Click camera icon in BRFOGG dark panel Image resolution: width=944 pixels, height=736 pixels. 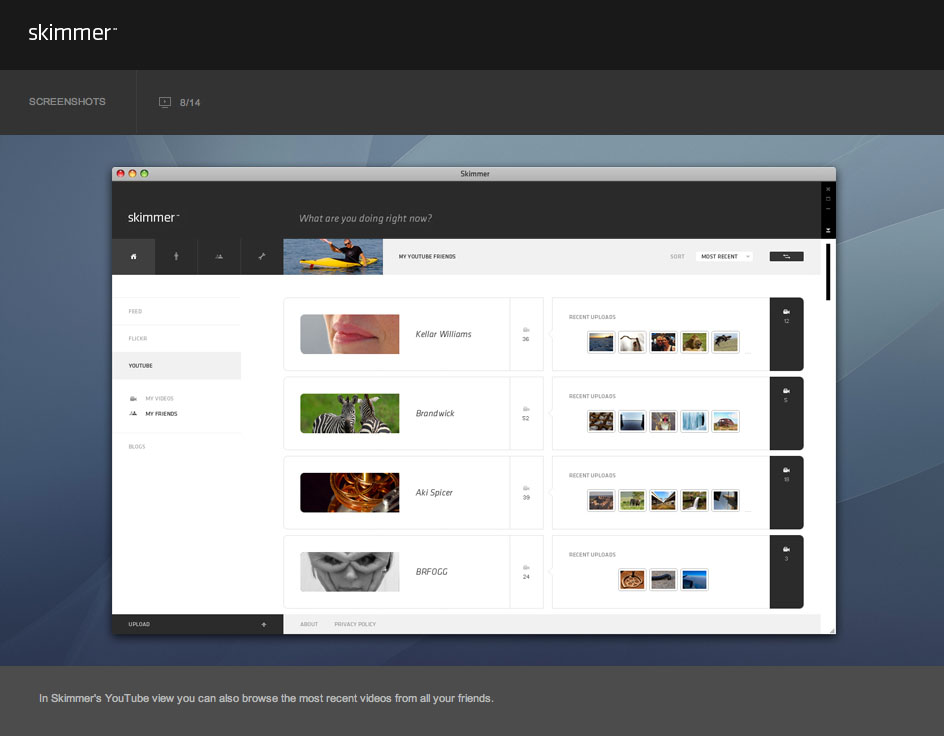point(786,549)
